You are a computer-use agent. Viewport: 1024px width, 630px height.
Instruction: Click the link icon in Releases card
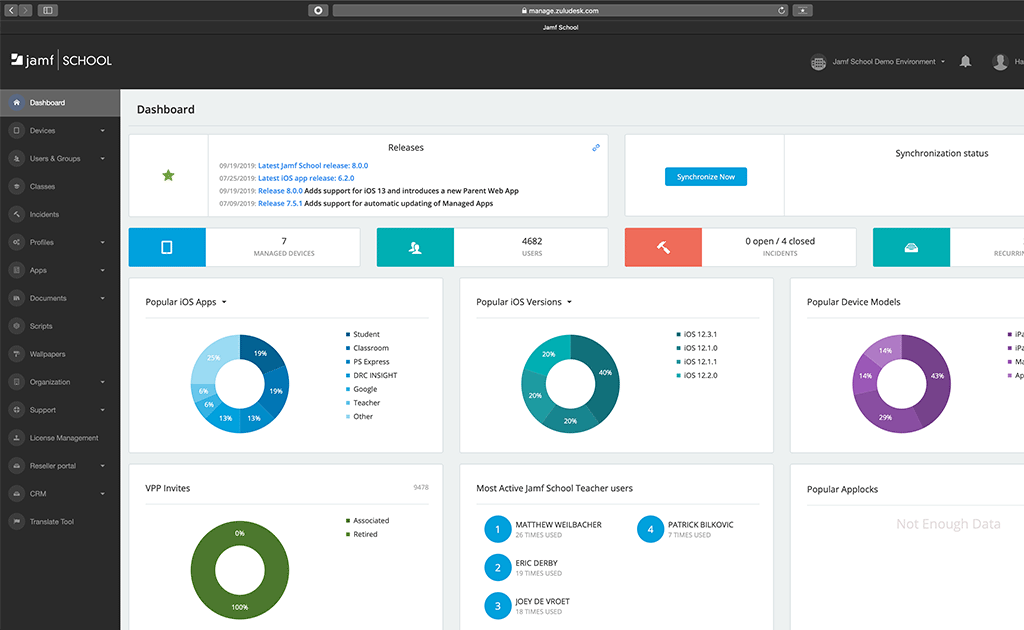pos(596,148)
